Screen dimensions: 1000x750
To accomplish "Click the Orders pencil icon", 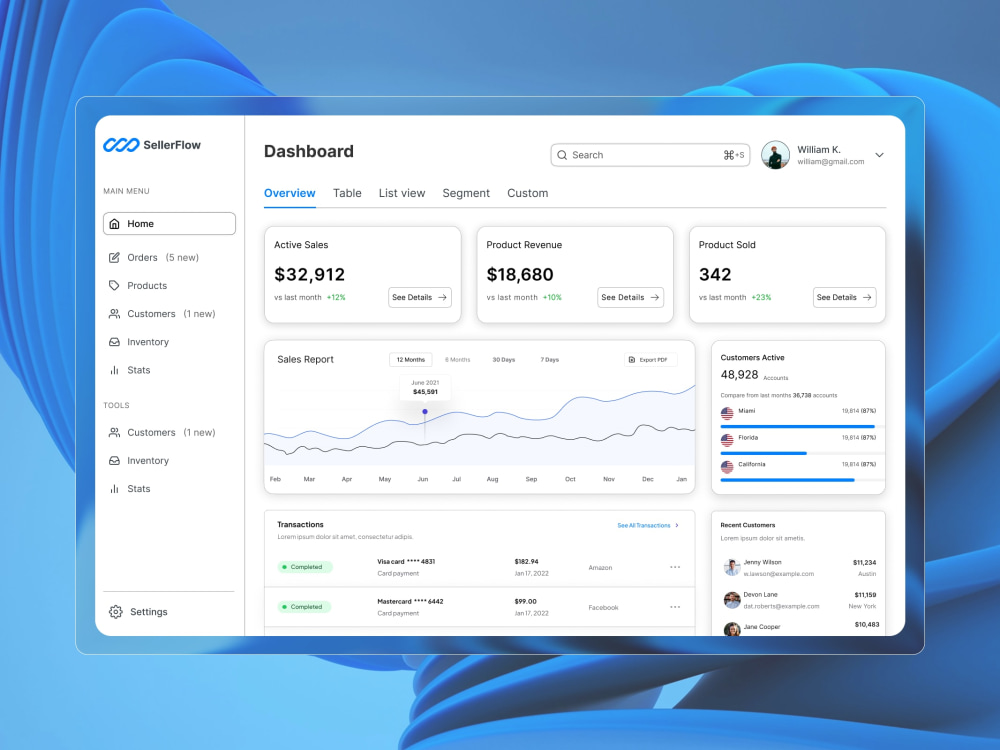I will click(x=114, y=258).
